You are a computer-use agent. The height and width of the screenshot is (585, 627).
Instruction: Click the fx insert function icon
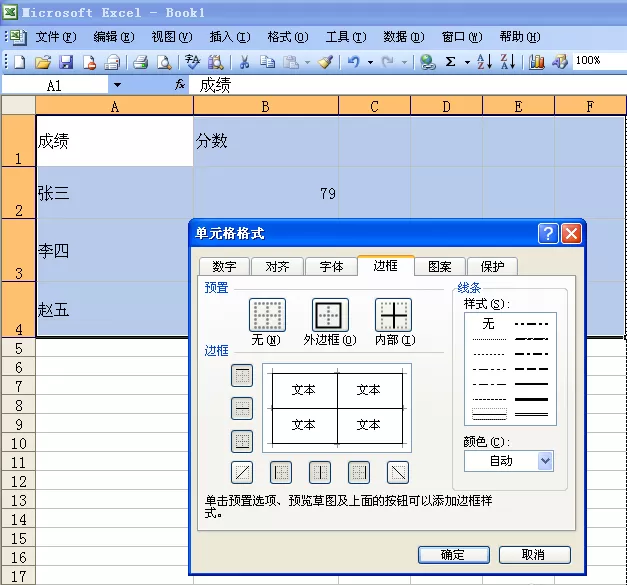[x=180, y=84]
